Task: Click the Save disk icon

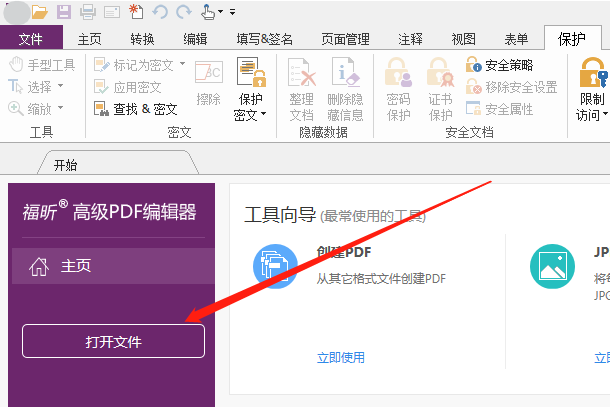Action: point(64,12)
